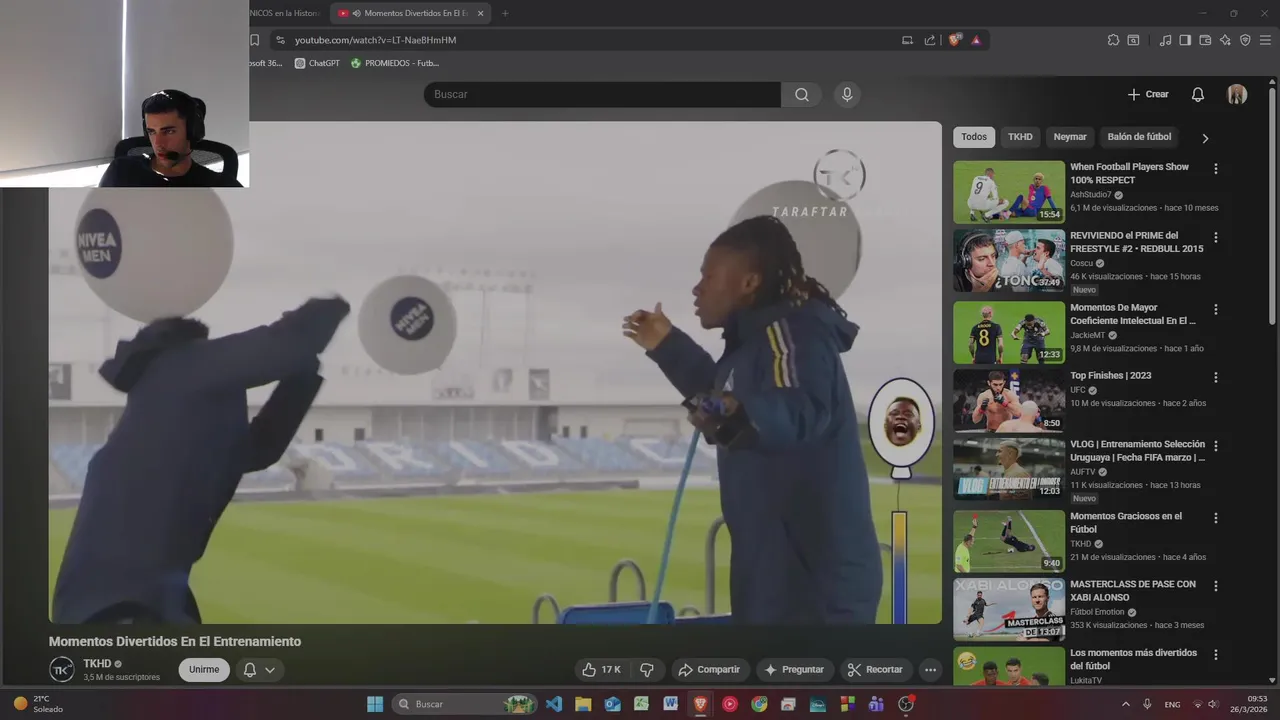This screenshot has height=720, width=1280.
Task: Open Visual Studio Code from taskbar
Action: point(554,704)
